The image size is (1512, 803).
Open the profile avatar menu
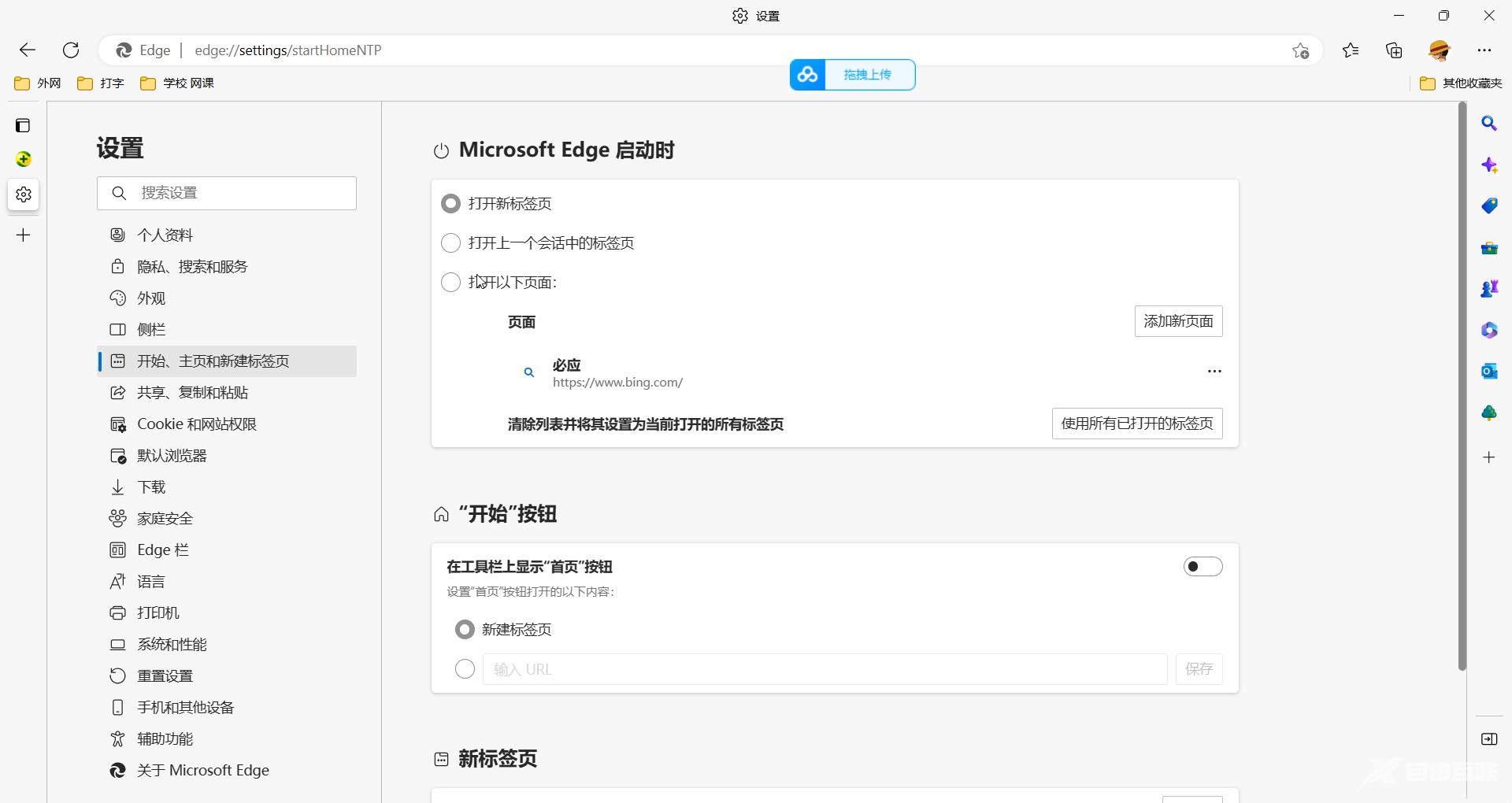1440,50
